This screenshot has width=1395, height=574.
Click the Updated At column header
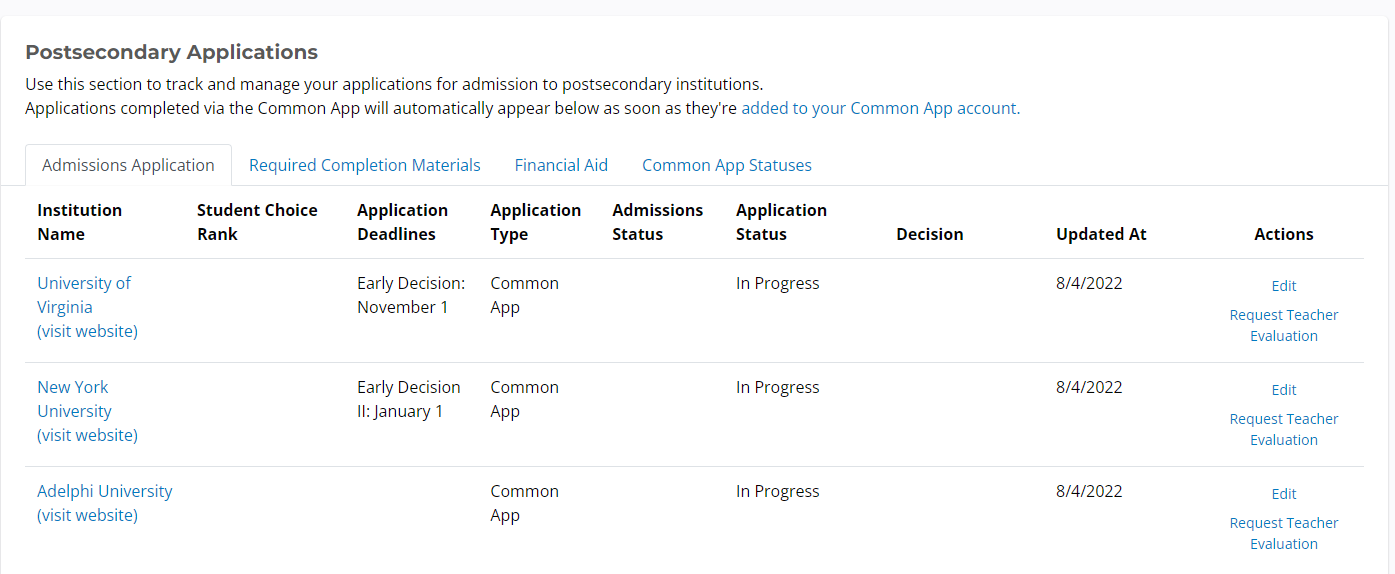tap(1101, 234)
